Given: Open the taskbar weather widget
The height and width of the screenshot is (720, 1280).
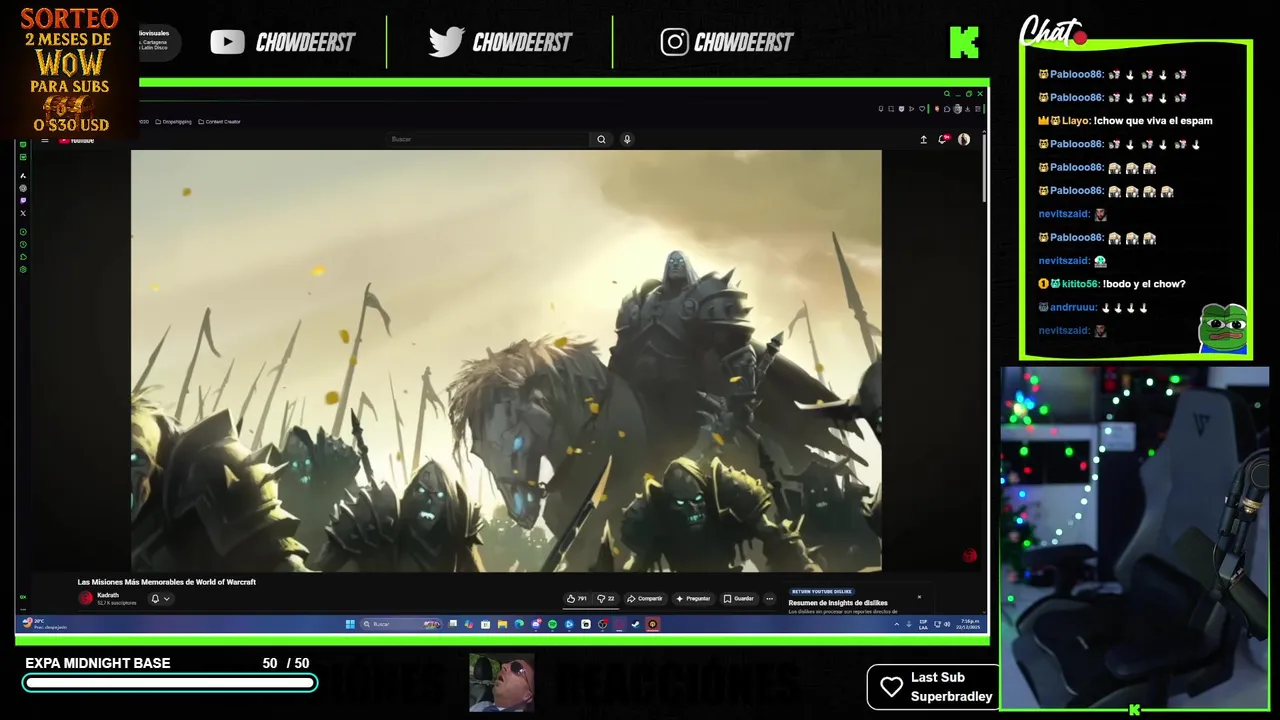Looking at the screenshot, I should click(x=45, y=624).
